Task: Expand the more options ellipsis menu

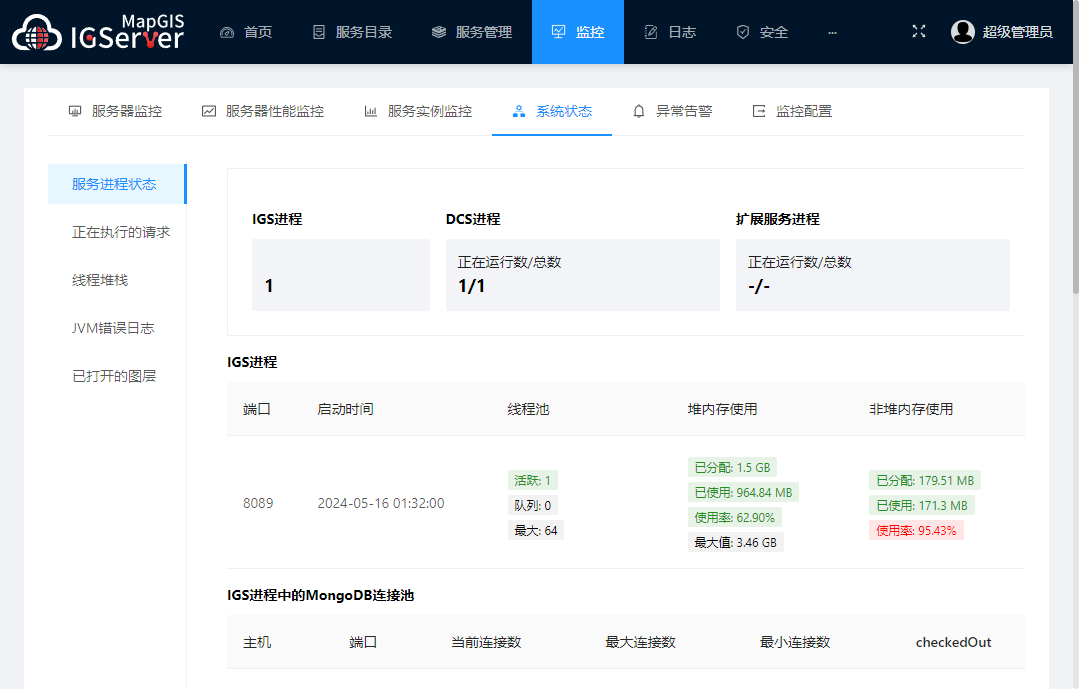Action: click(833, 32)
